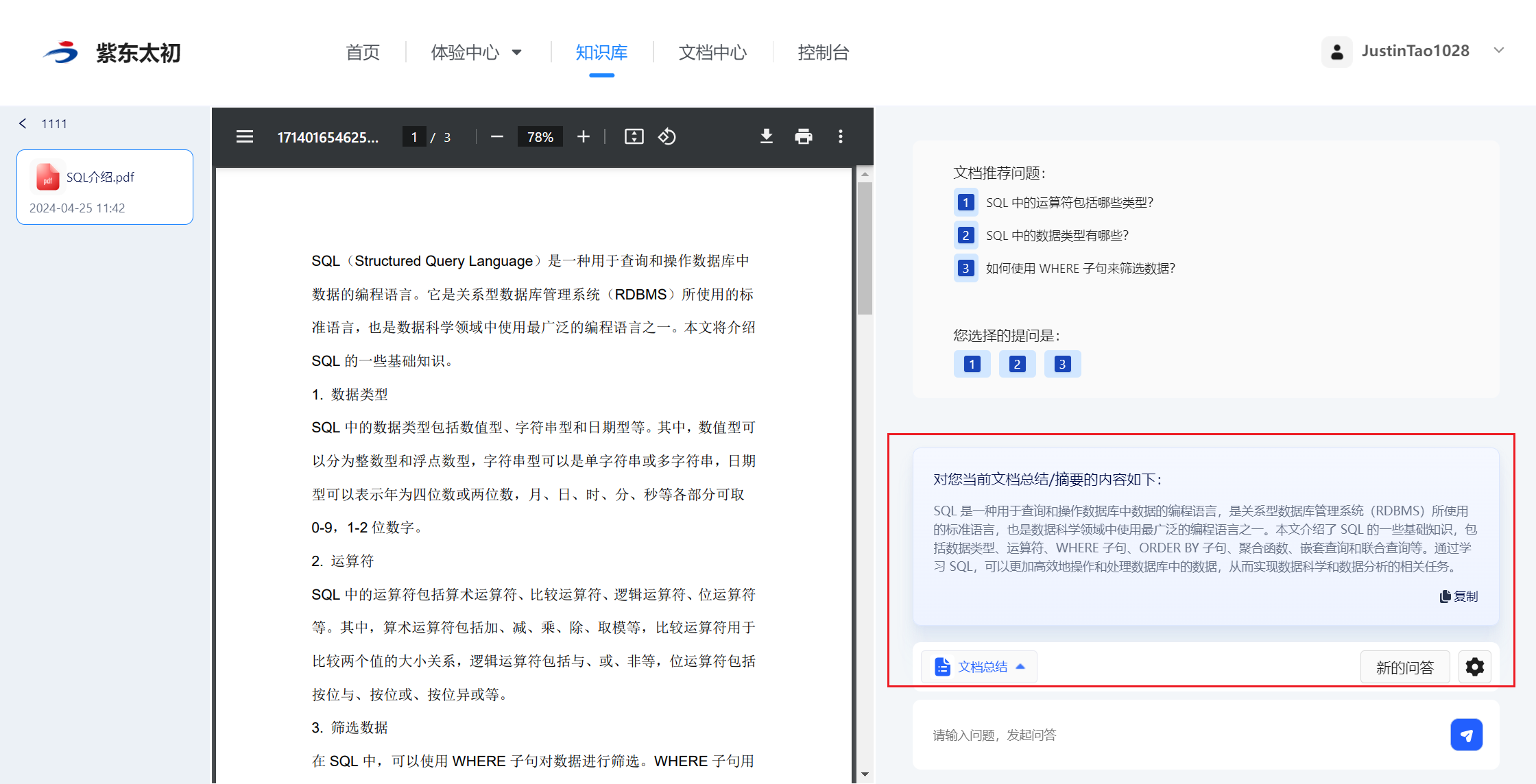
Task: Select recommended question SQL 中的运算符包括哪些类型
Action: point(1070,203)
